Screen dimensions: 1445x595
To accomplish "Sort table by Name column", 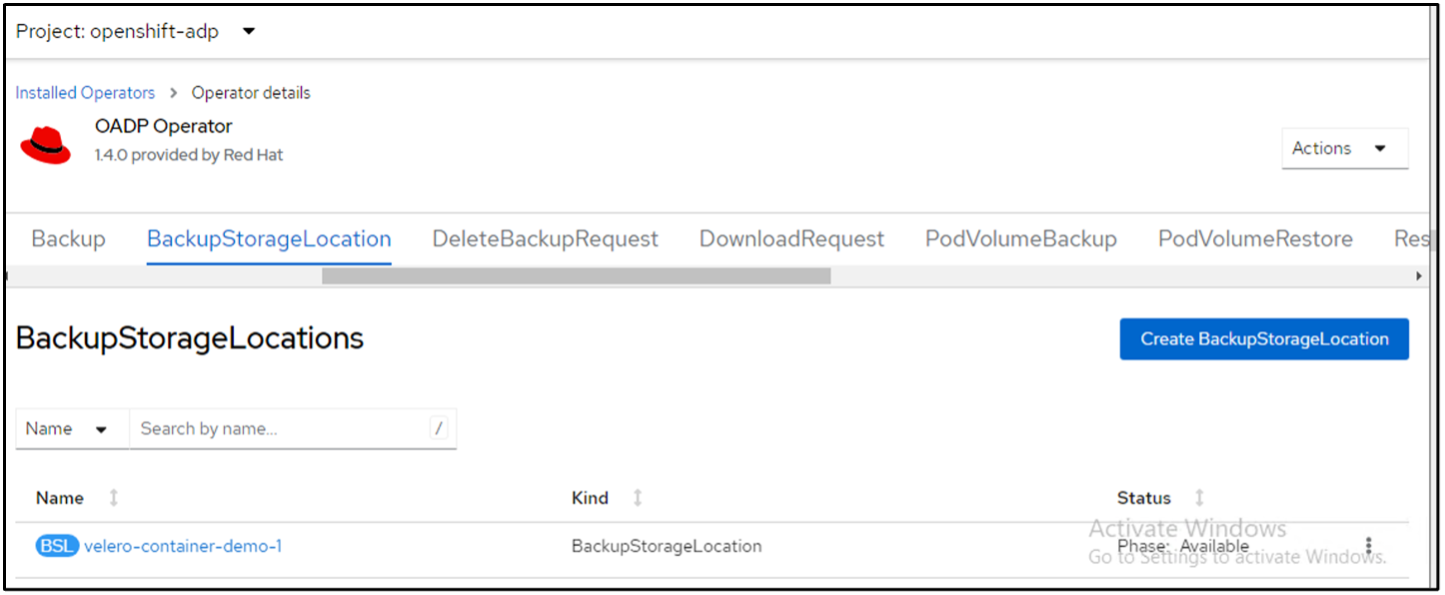I will coord(113,498).
